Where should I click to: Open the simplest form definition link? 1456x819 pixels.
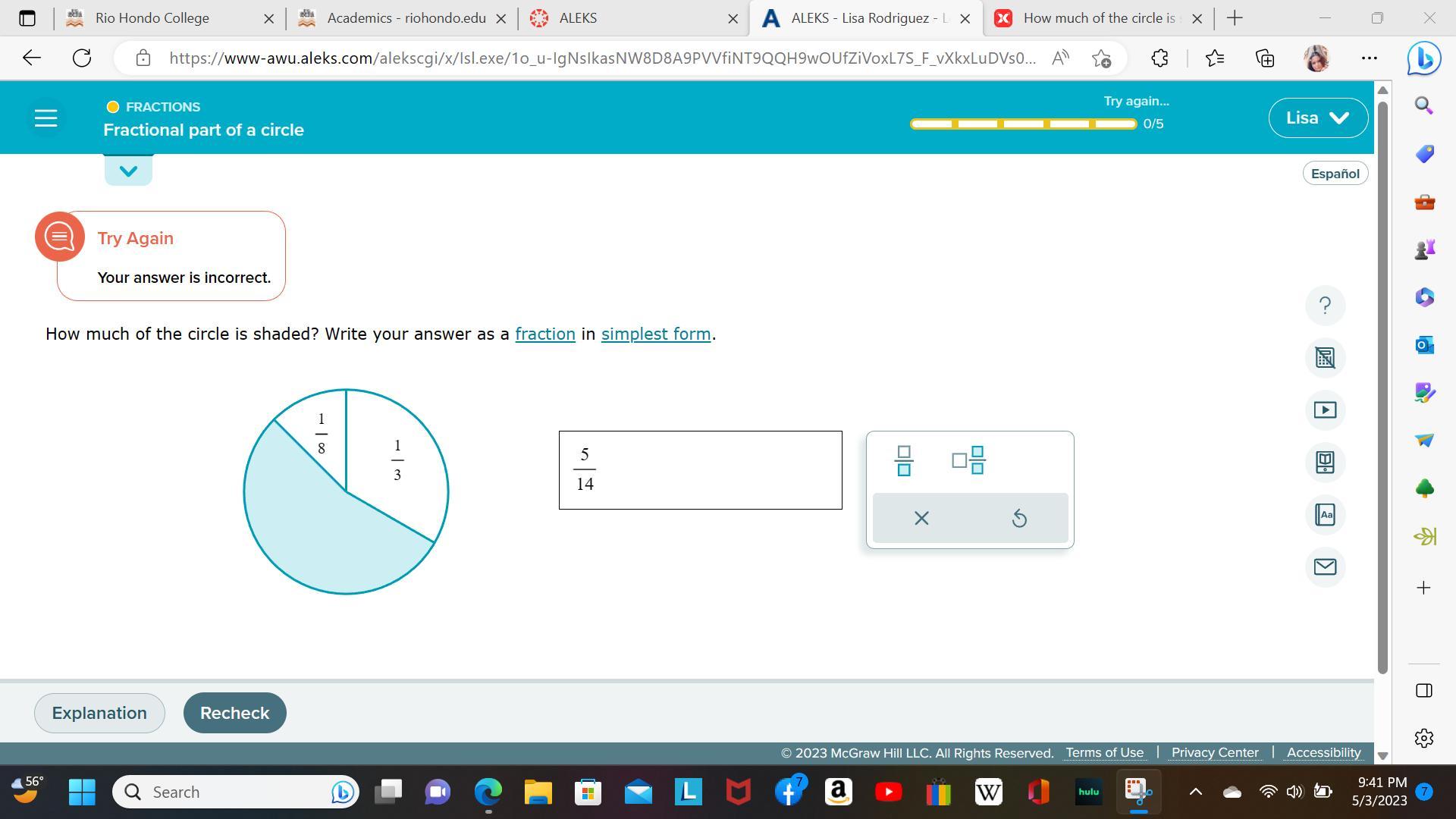[655, 334]
